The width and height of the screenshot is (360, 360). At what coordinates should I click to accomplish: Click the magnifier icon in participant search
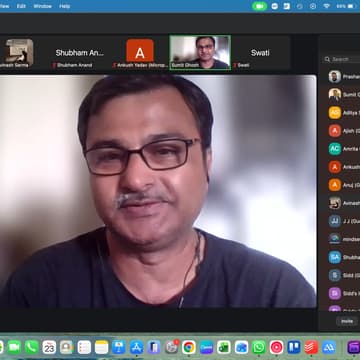pyautogui.click(x=327, y=59)
